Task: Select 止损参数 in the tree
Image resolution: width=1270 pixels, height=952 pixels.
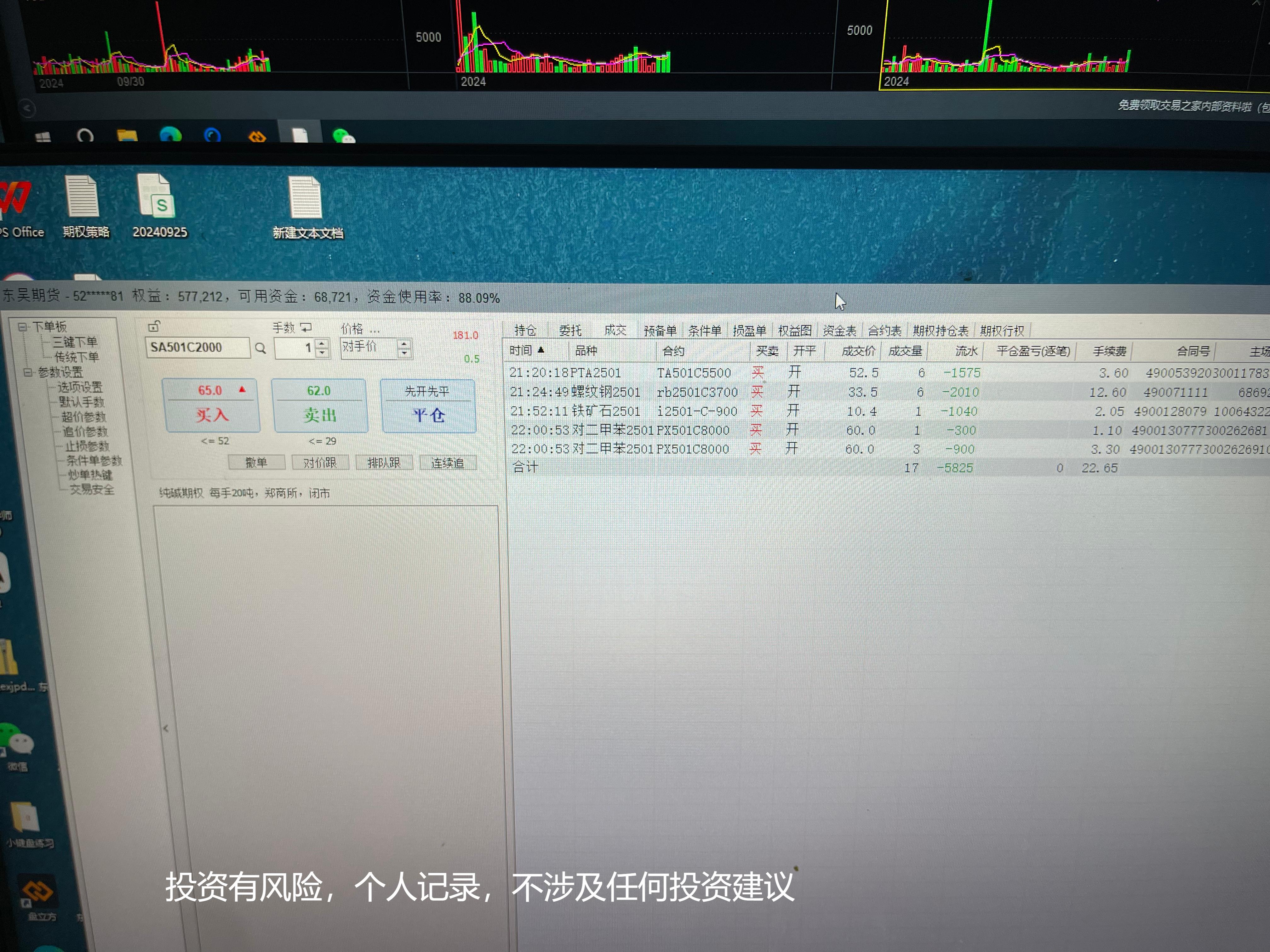Action: click(87, 446)
